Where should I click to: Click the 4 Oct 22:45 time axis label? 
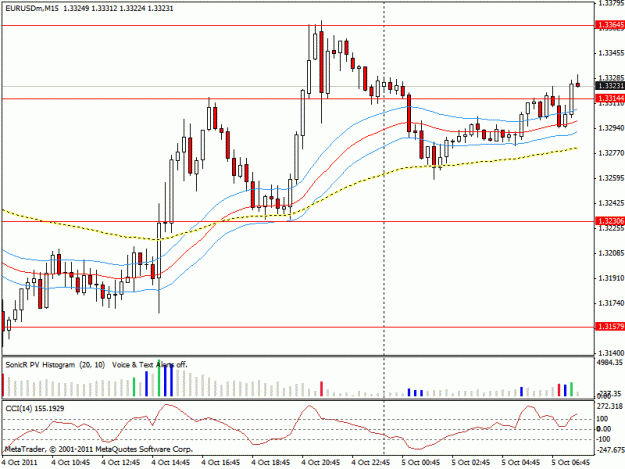(x=371, y=463)
